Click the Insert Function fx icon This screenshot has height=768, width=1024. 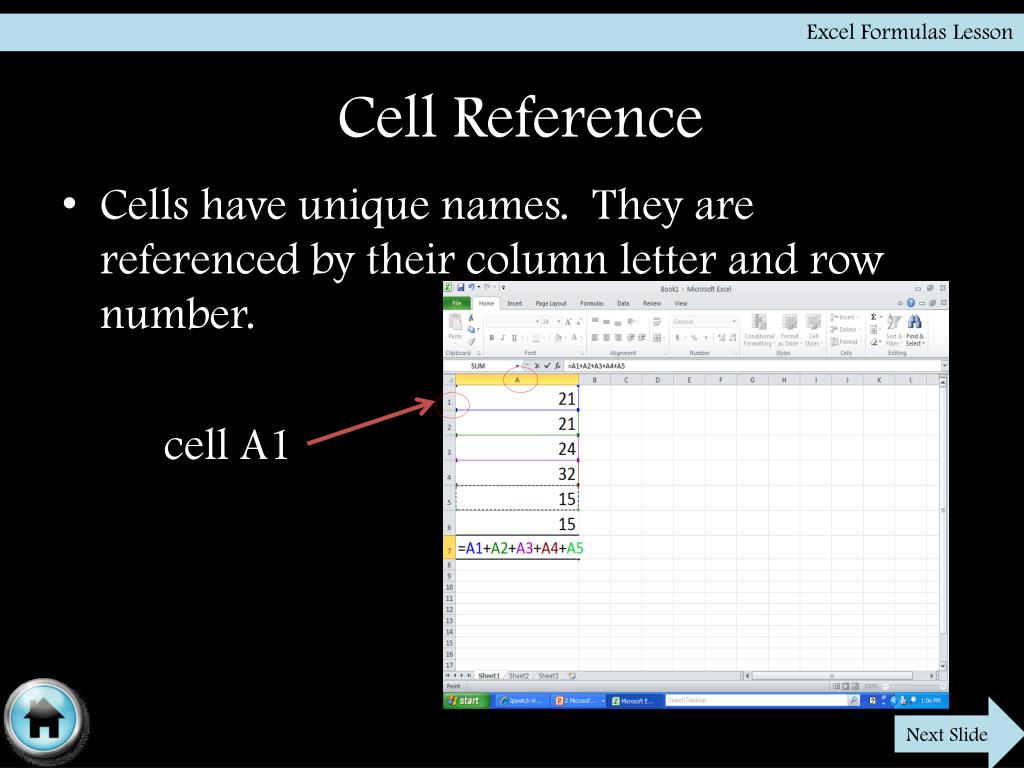557,366
